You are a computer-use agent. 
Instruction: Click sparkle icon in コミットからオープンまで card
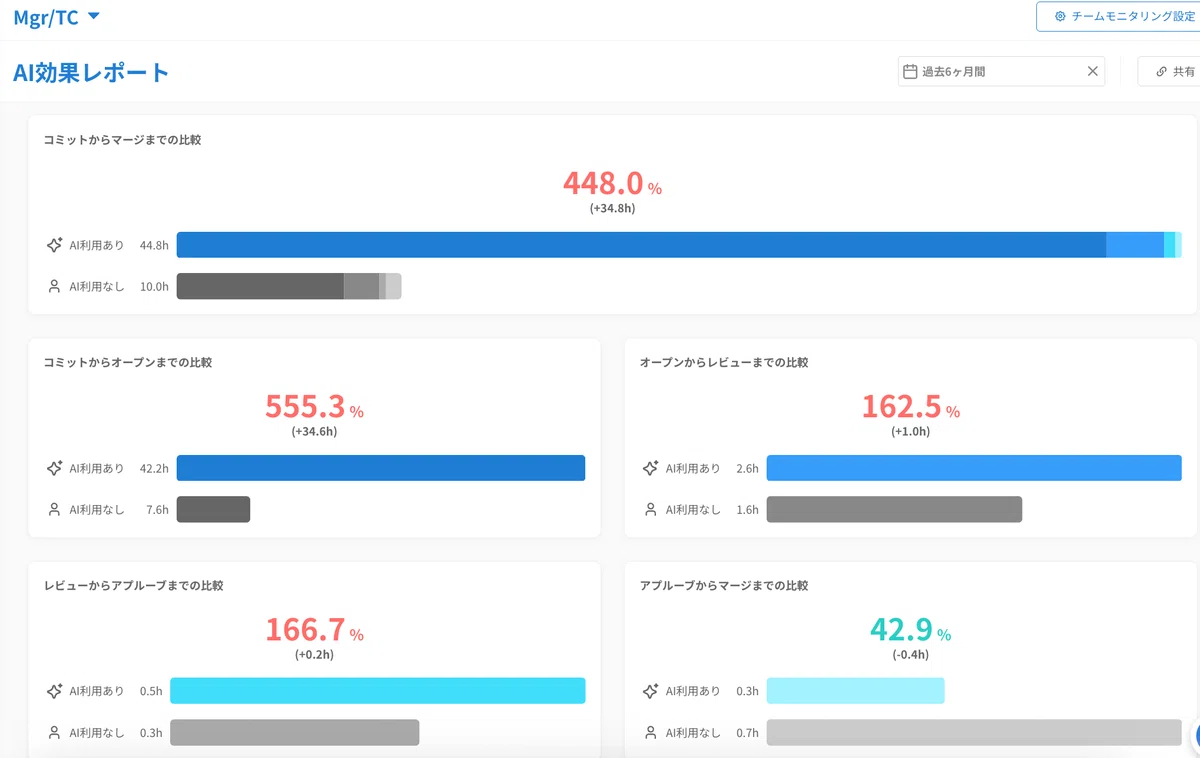[55, 468]
